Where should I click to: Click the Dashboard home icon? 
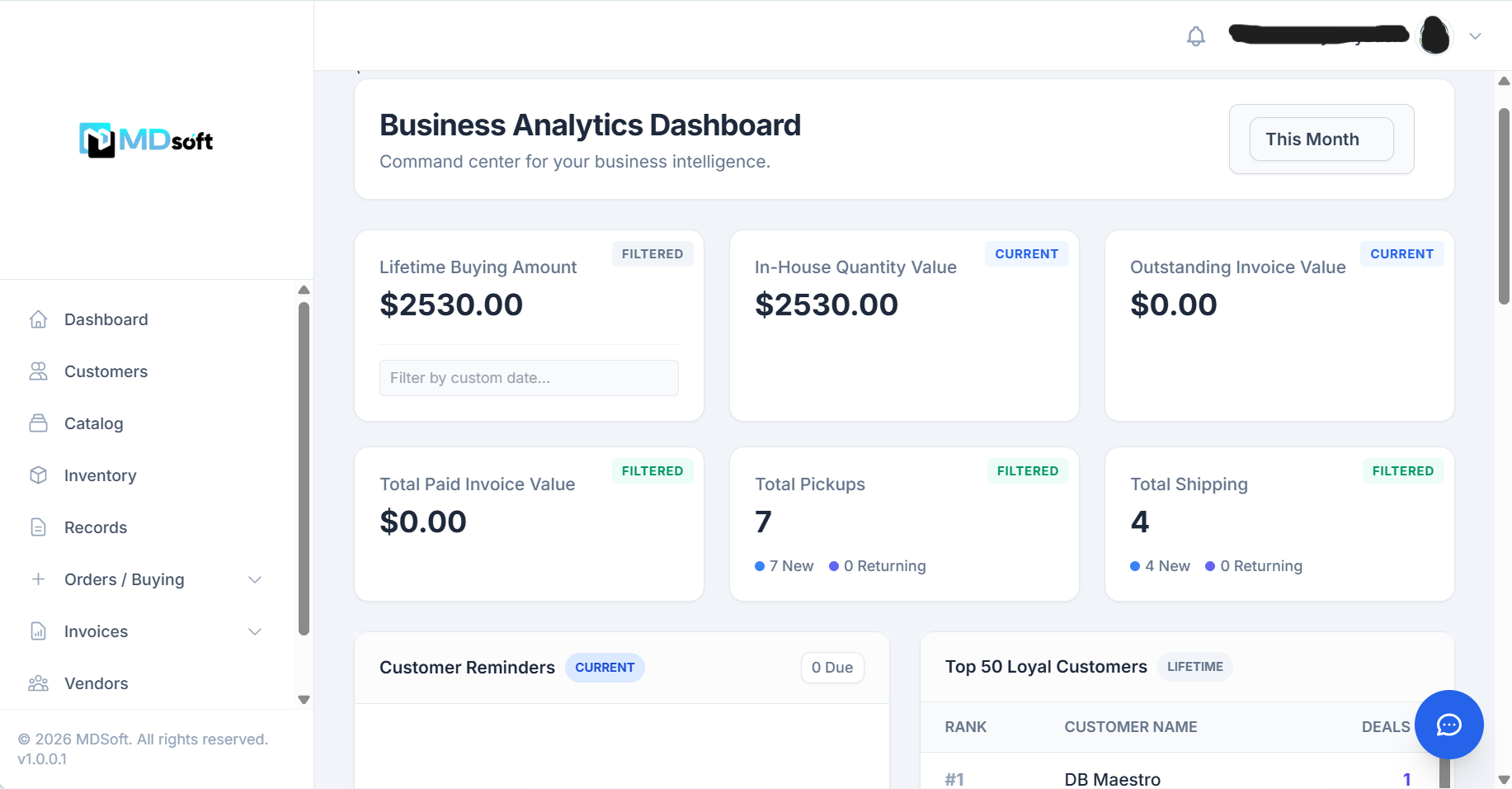pyautogui.click(x=38, y=319)
